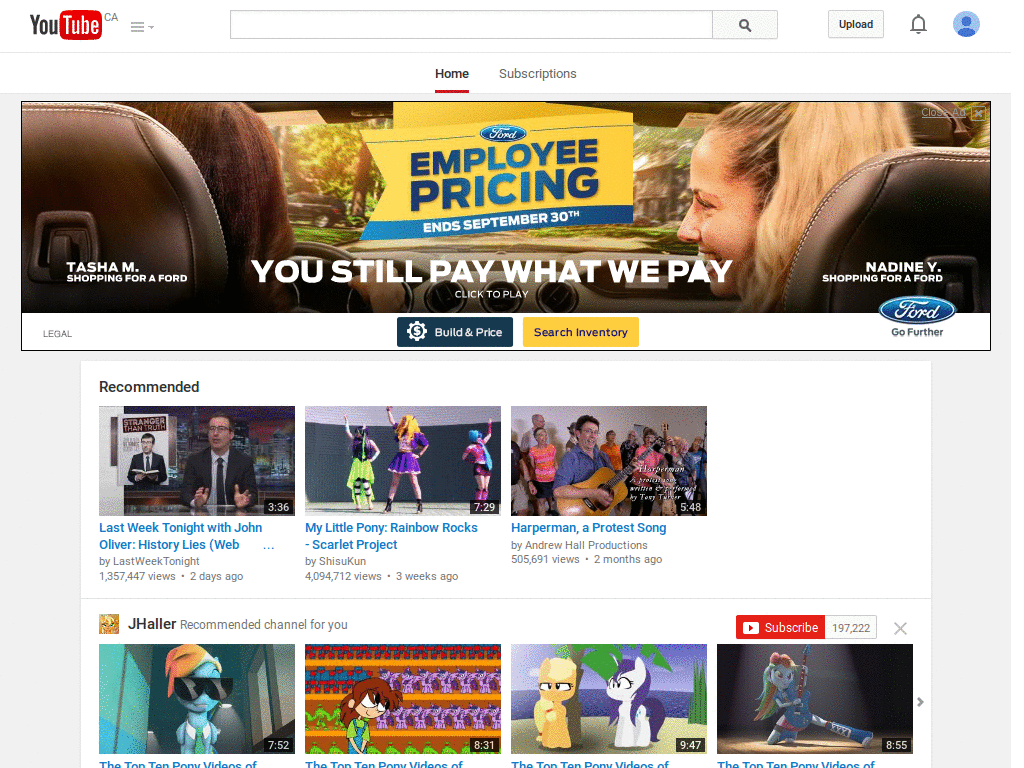1024x768 pixels.
Task: Select the Home tab
Action: [451, 73]
